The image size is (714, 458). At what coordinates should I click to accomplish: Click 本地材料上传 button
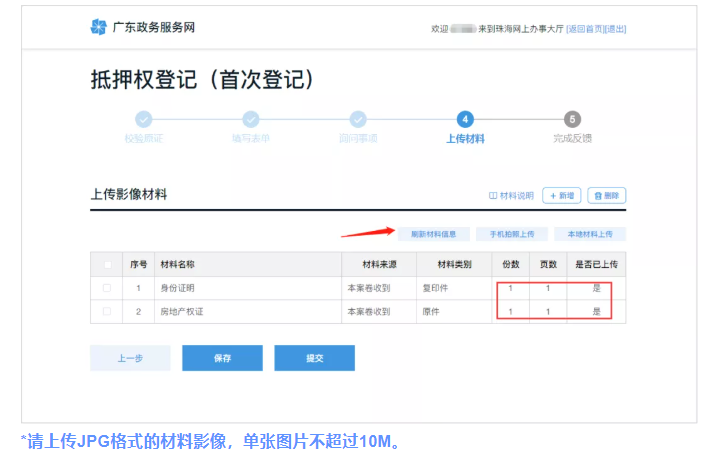(x=589, y=234)
